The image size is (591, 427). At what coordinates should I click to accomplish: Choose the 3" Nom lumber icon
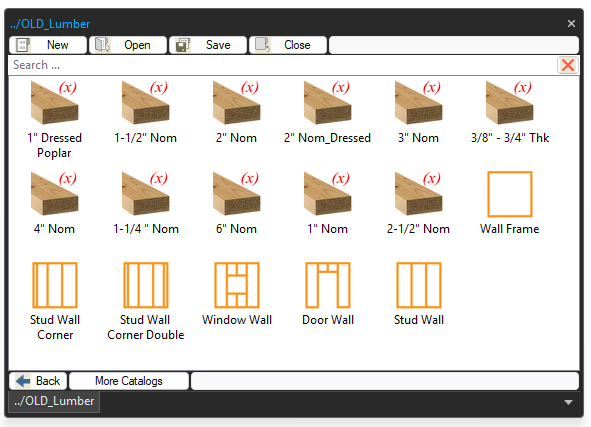click(x=418, y=103)
